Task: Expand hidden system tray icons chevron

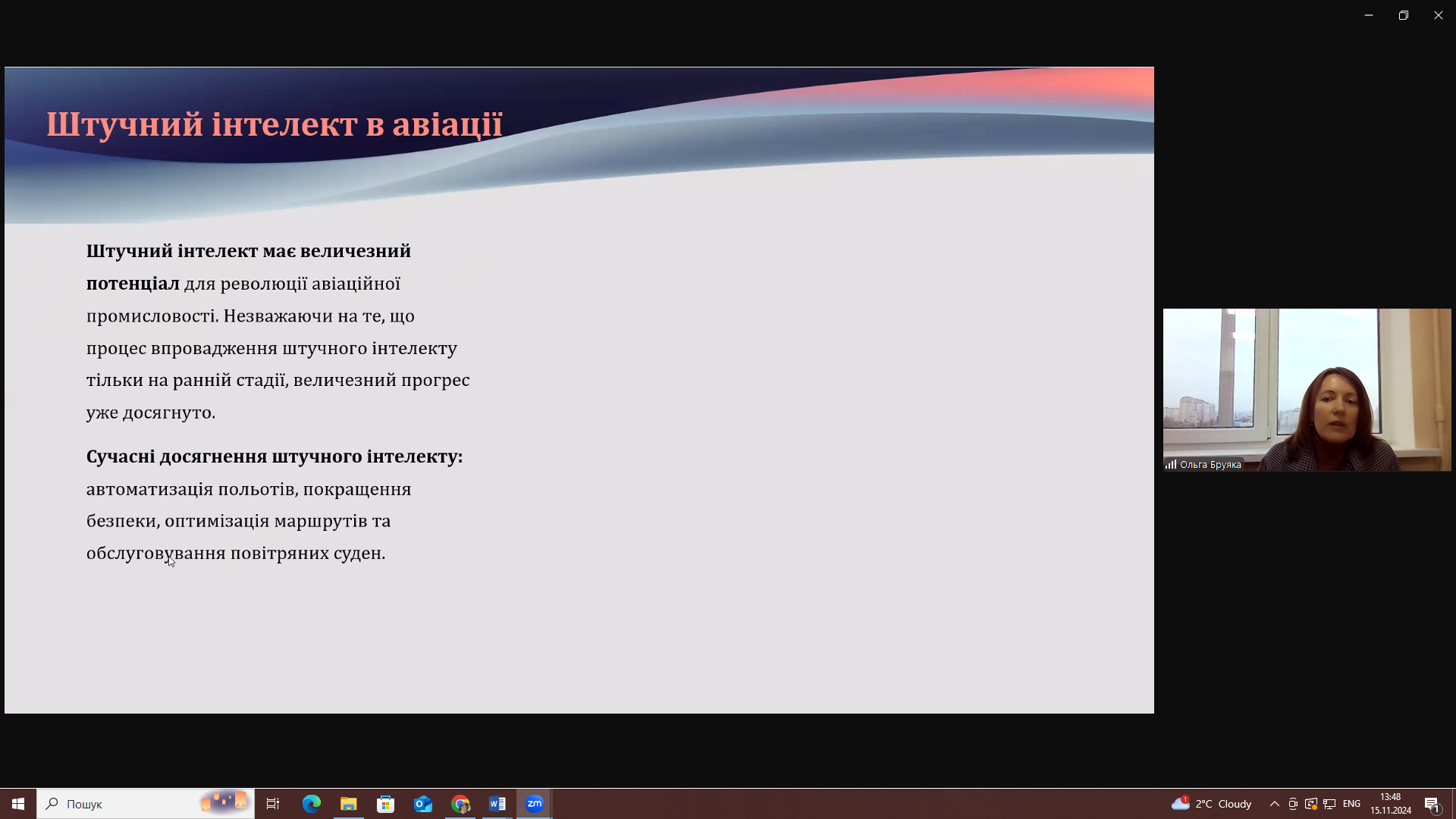Action: (x=1275, y=804)
